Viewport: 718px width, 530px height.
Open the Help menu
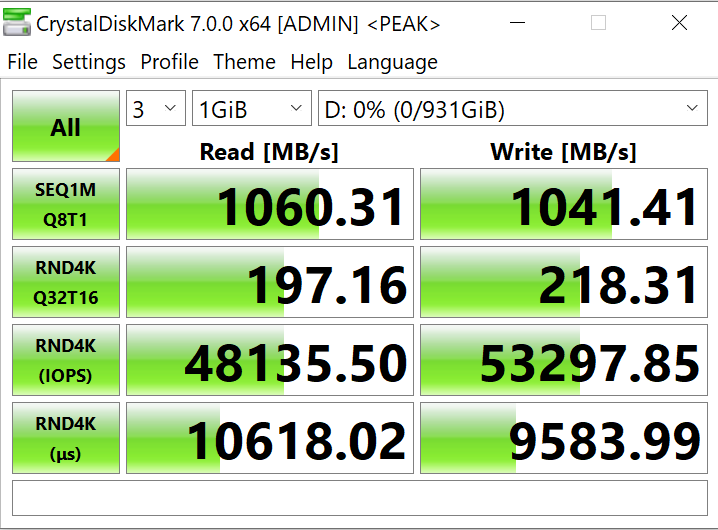click(311, 62)
